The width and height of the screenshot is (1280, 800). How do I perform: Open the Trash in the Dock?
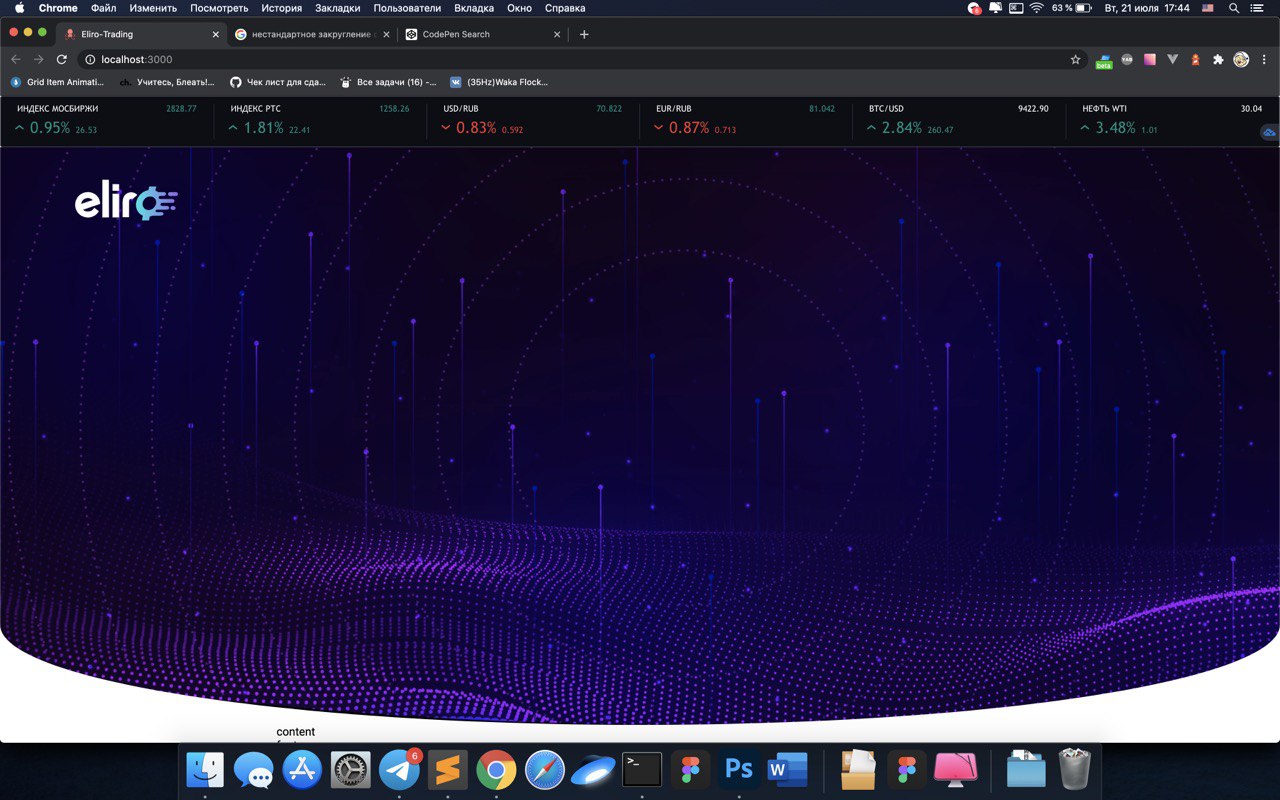pos(1075,770)
